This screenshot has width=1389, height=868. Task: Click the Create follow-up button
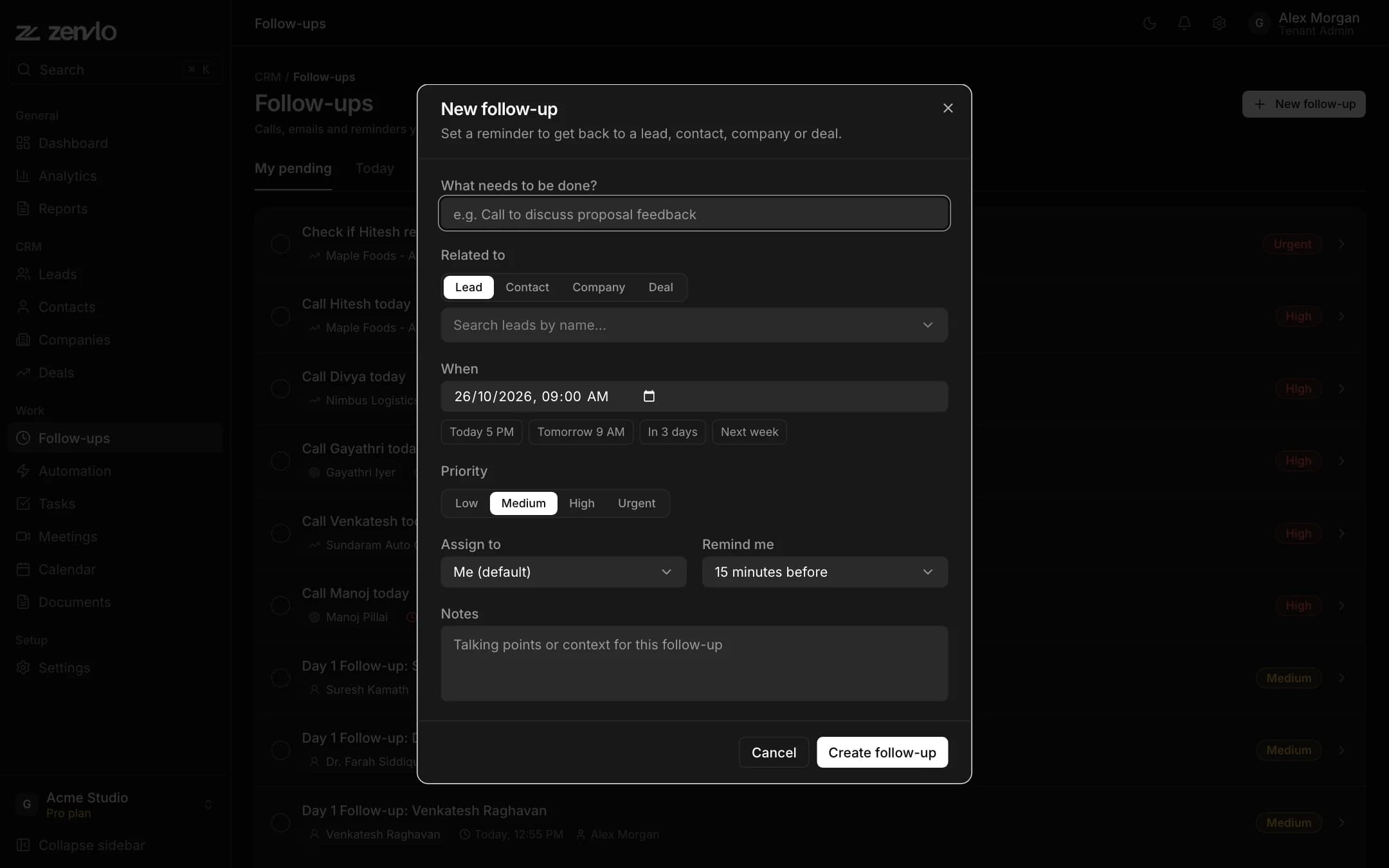[882, 752]
